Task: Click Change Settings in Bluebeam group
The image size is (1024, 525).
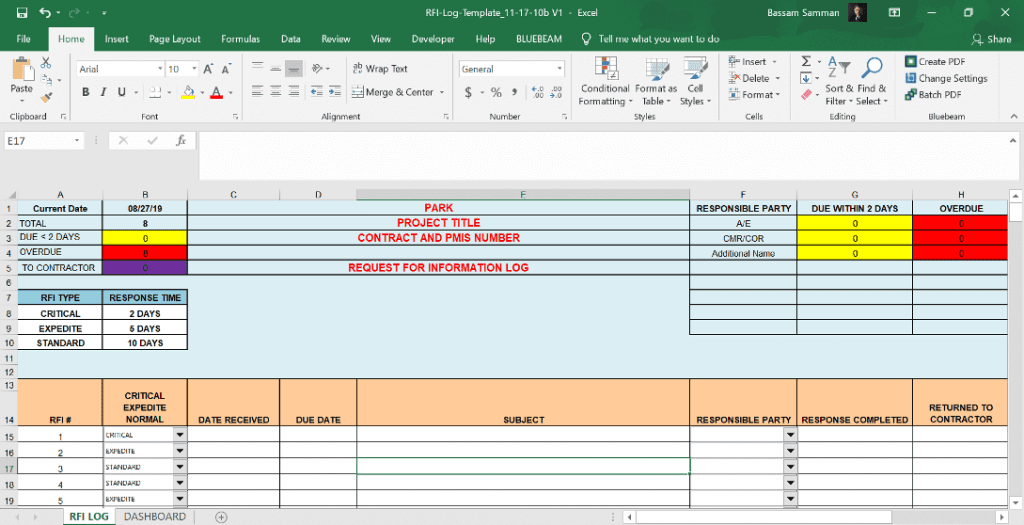Action: pos(946,78)
